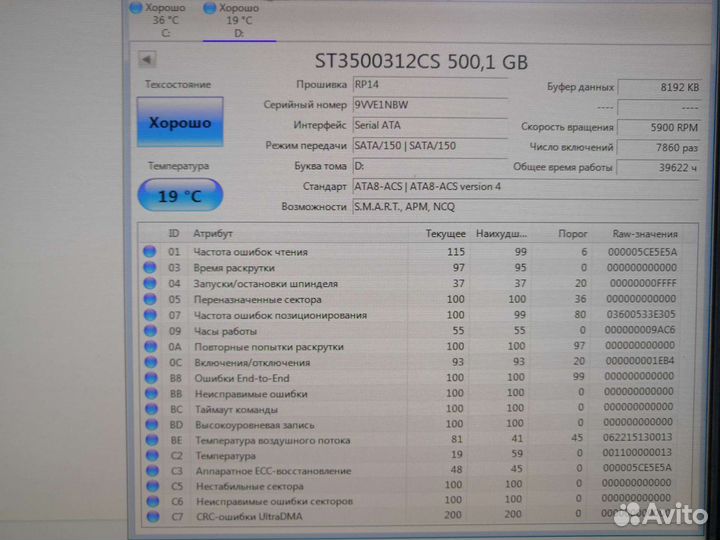Click status icon for Неисправимые ошибки секторов

(x=153, y=501)
